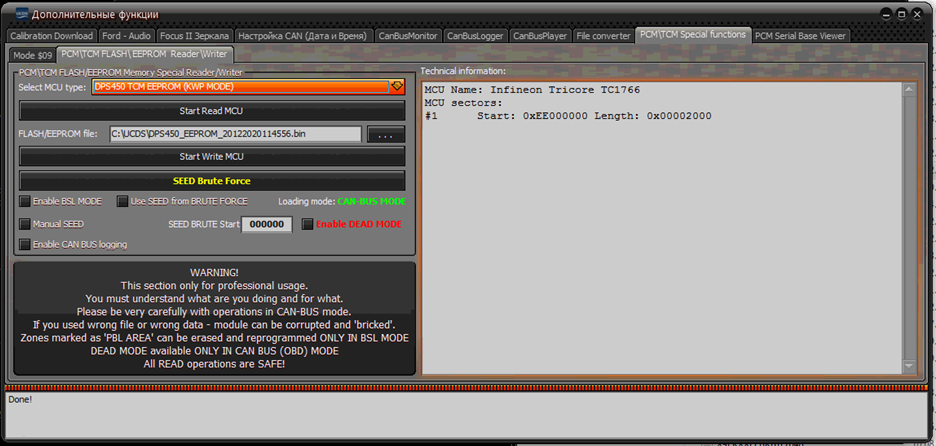The image size is (936, 446).
Task: Enable BSL MODE checkbox
Action: coord(26,201)
